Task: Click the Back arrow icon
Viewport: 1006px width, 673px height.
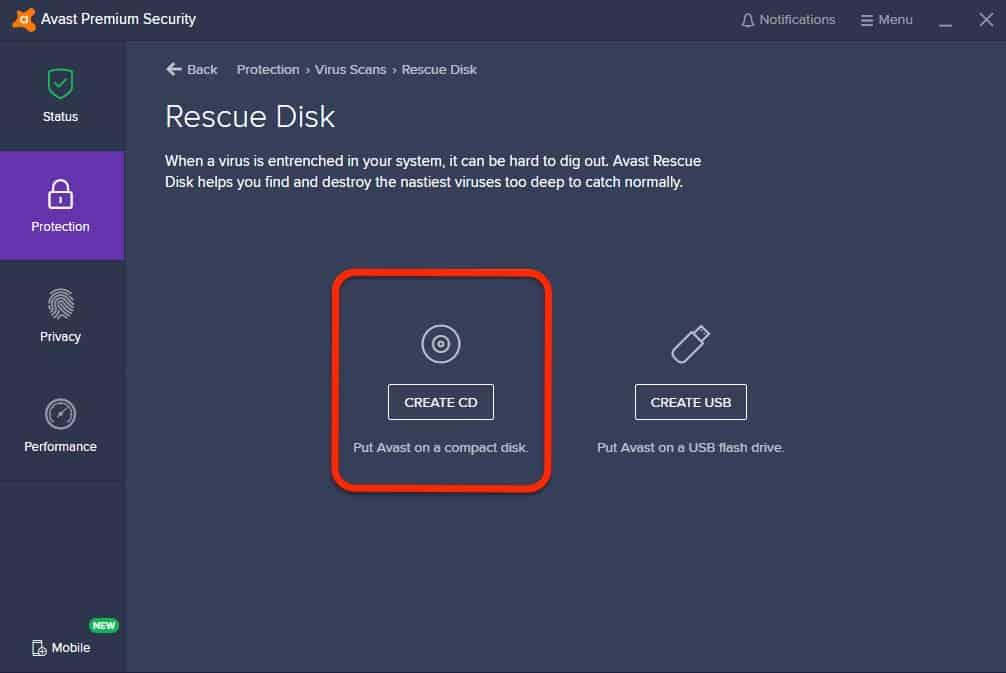Action: pyautogui.click(x=174, y=69)
